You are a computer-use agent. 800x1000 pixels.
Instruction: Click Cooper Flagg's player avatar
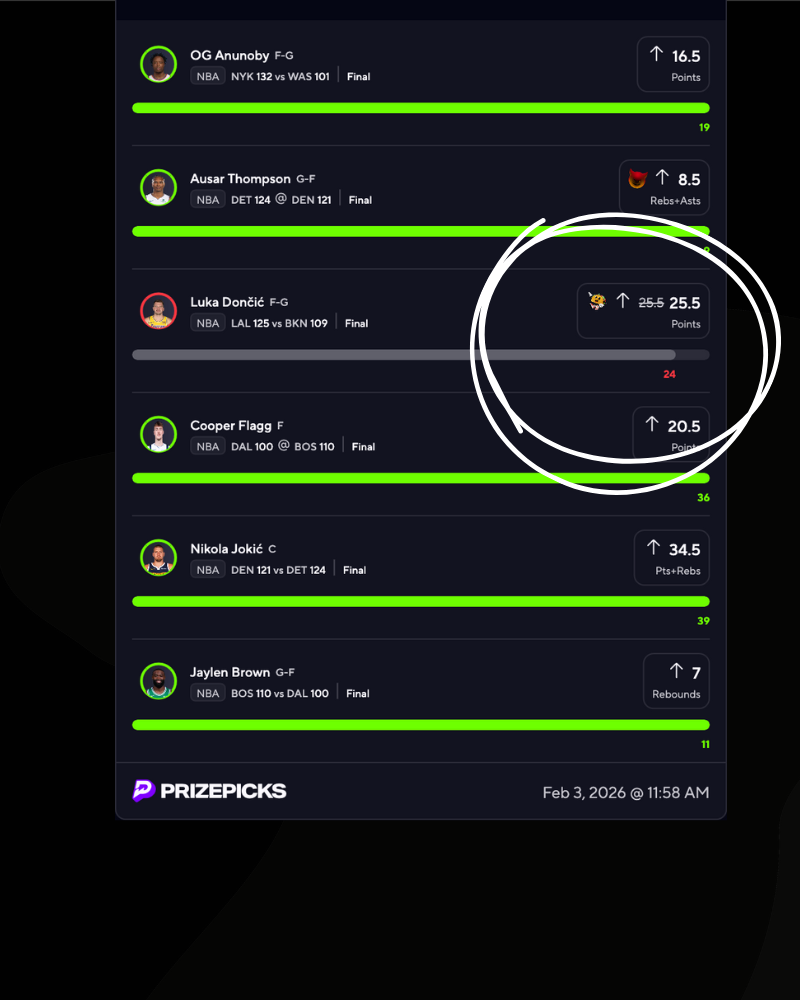158,434
